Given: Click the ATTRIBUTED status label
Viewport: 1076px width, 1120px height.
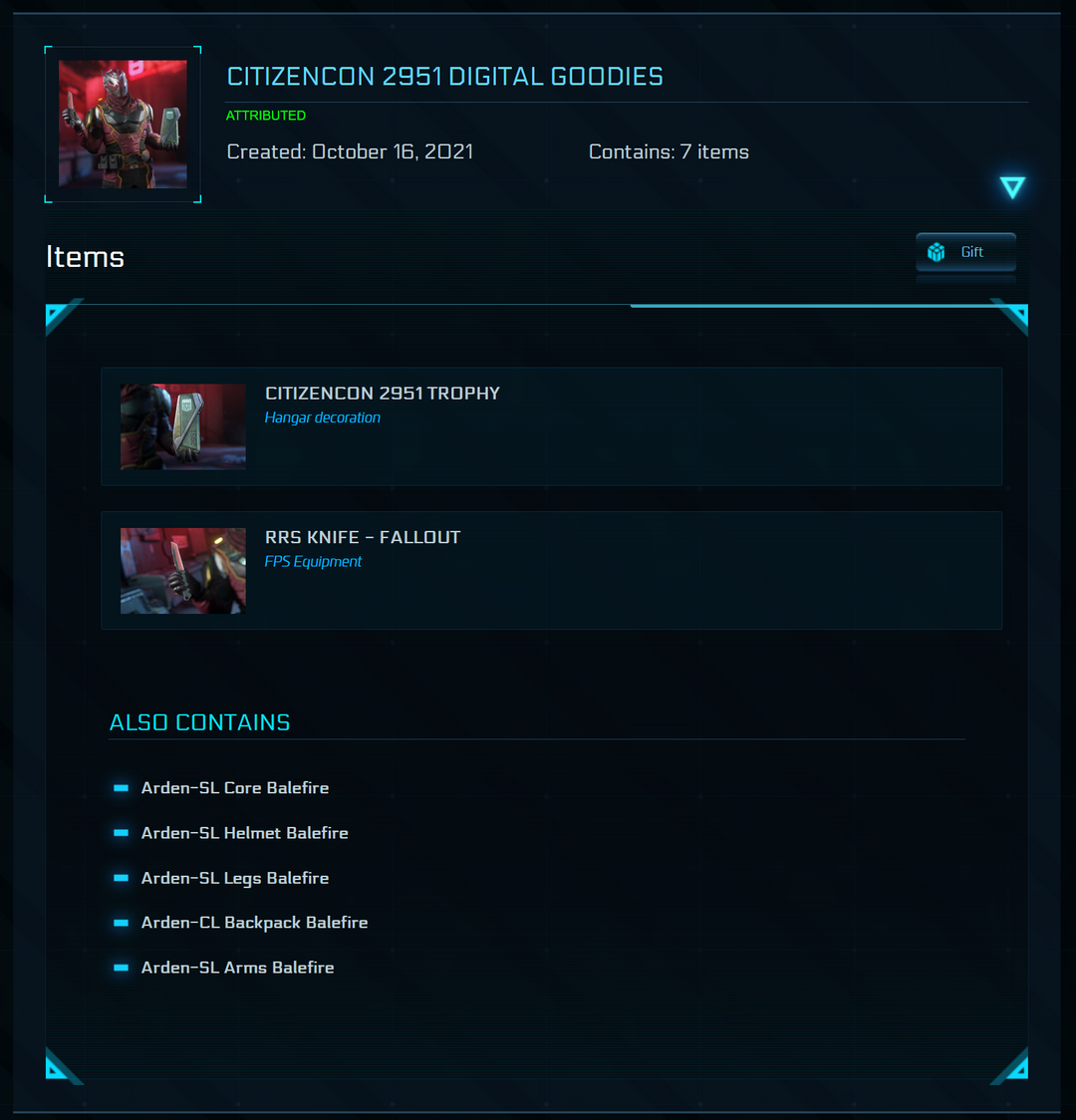Looking at the screenshot, I should [266, 116].
